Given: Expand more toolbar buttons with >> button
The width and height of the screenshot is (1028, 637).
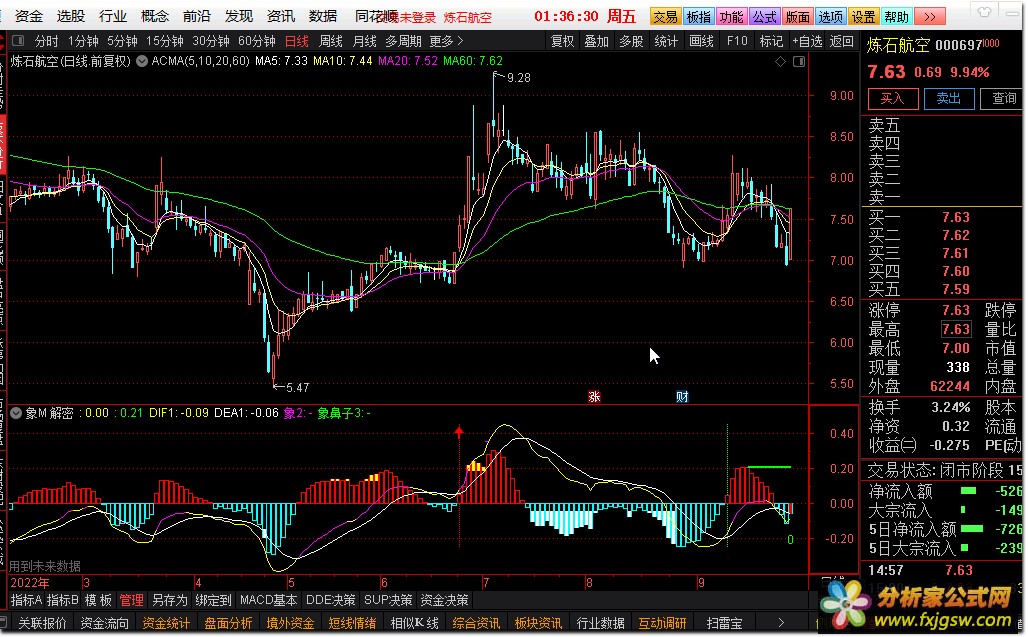Looking at the screenshot, I should [930, 16].
